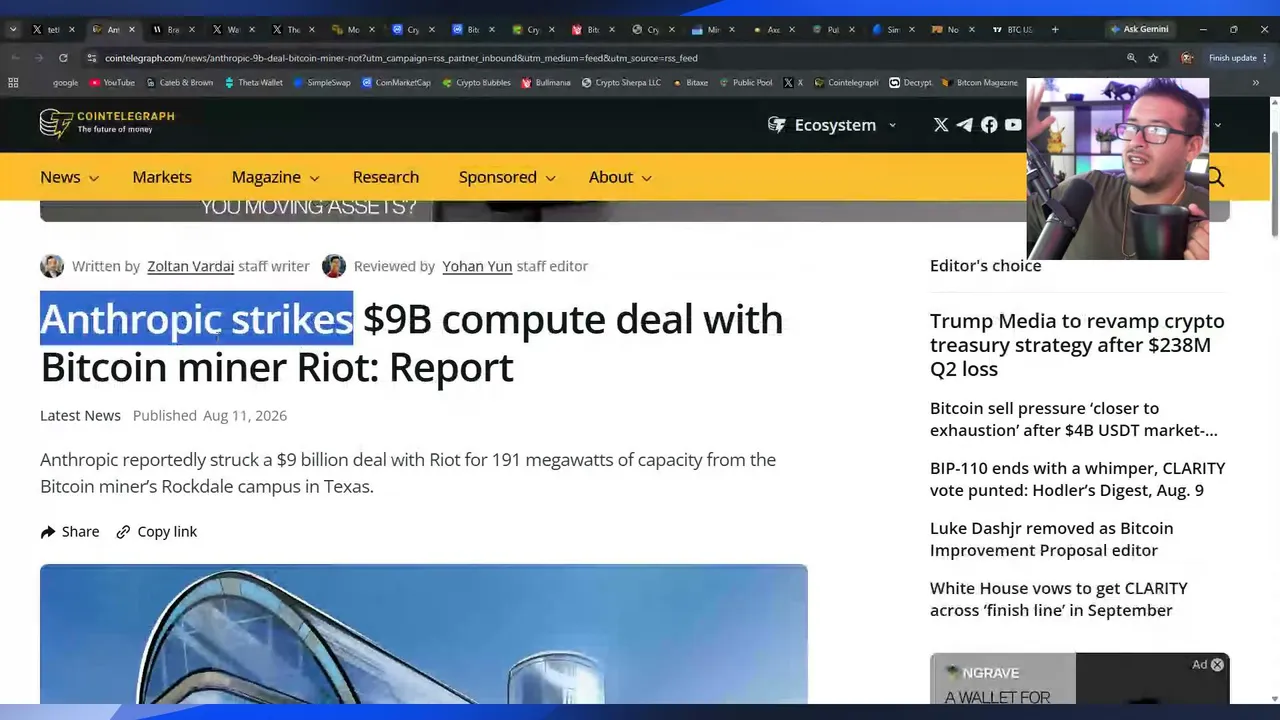1280x720 pixels.
Task: Open Cointelegraph's Telegram channel icon
Action: (x=965, y=125)
